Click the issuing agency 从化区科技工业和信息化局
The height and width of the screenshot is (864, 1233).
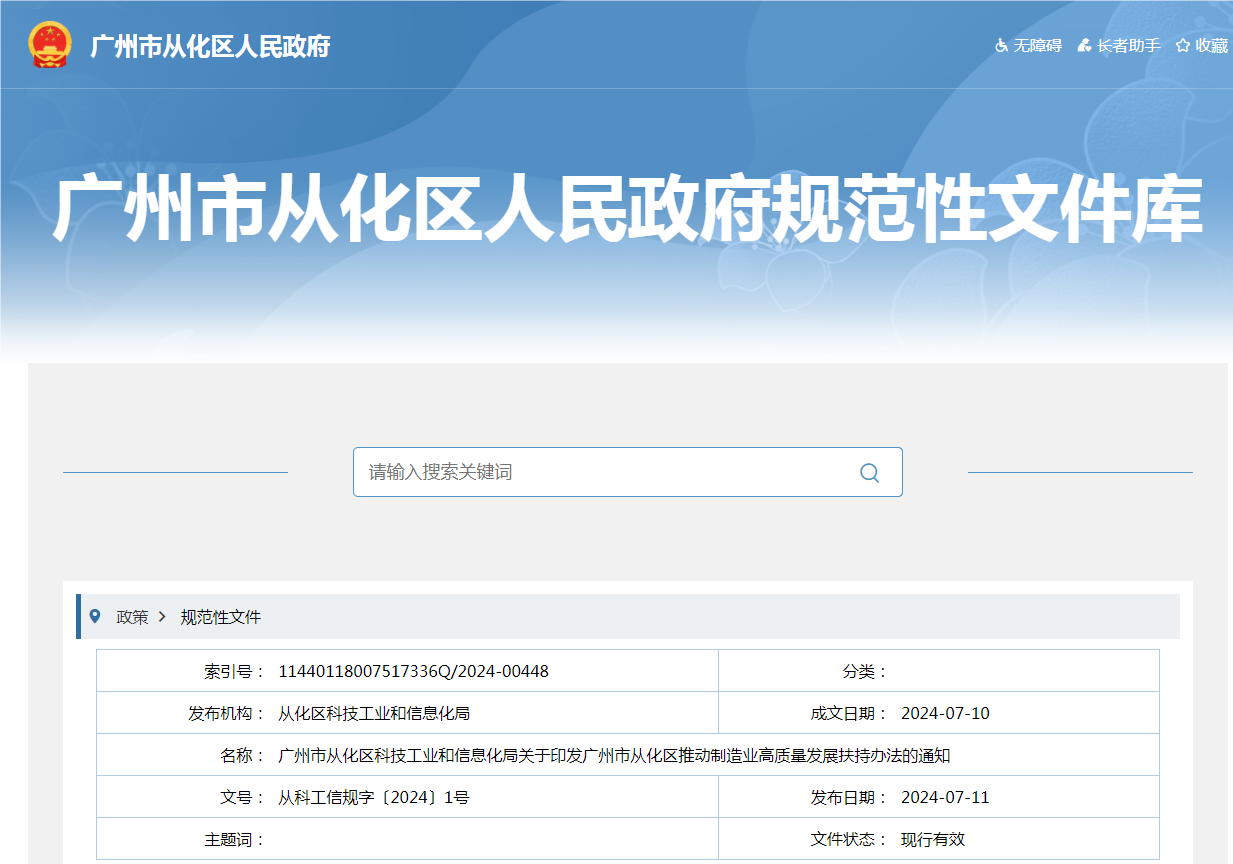[374, 713]
